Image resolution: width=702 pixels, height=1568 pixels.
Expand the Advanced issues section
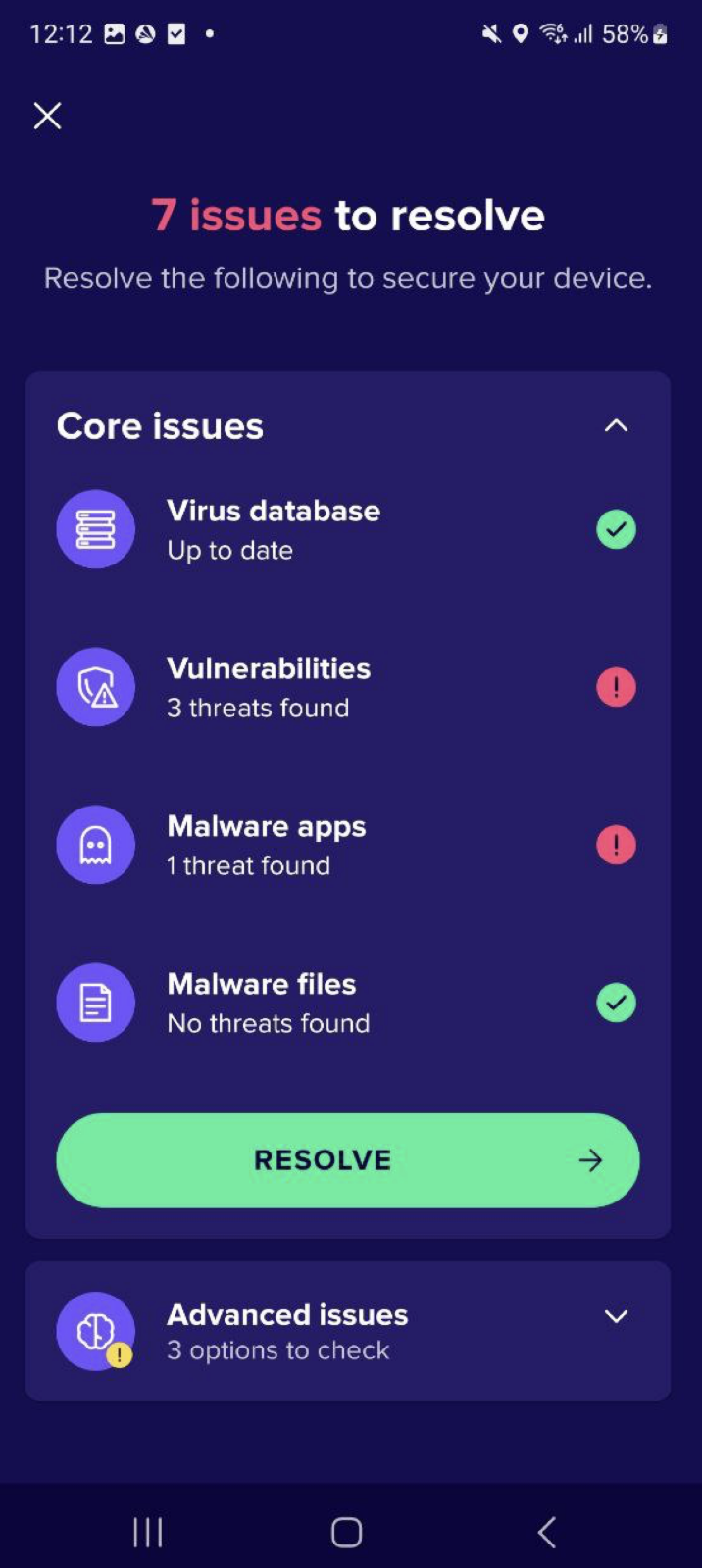point(616,1316)
